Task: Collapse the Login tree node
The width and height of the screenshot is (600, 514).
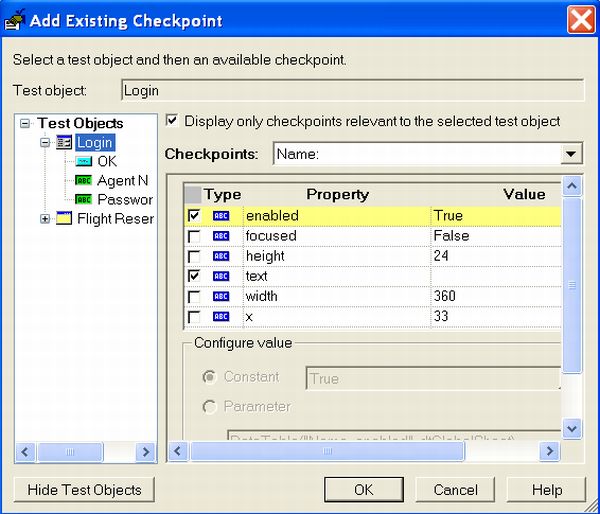Action: [x=45, y=143]
